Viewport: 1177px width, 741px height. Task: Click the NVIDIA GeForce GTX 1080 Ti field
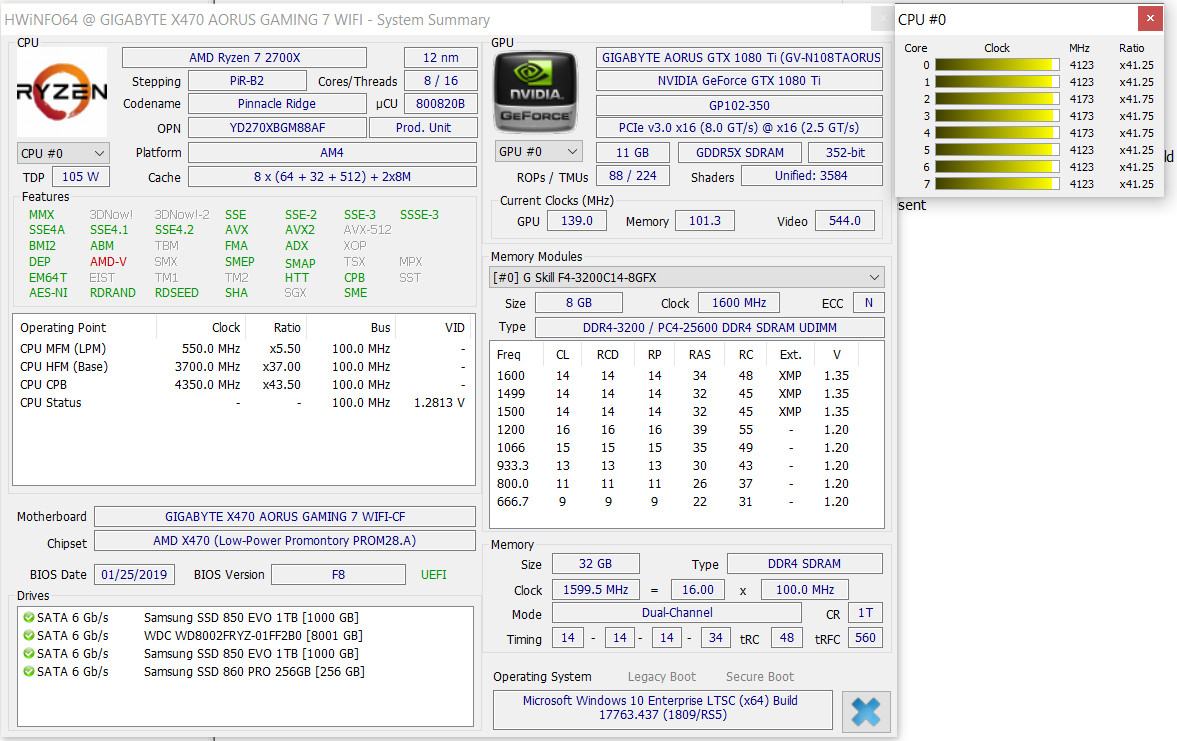pyautogui.click(x=739, y=80)
